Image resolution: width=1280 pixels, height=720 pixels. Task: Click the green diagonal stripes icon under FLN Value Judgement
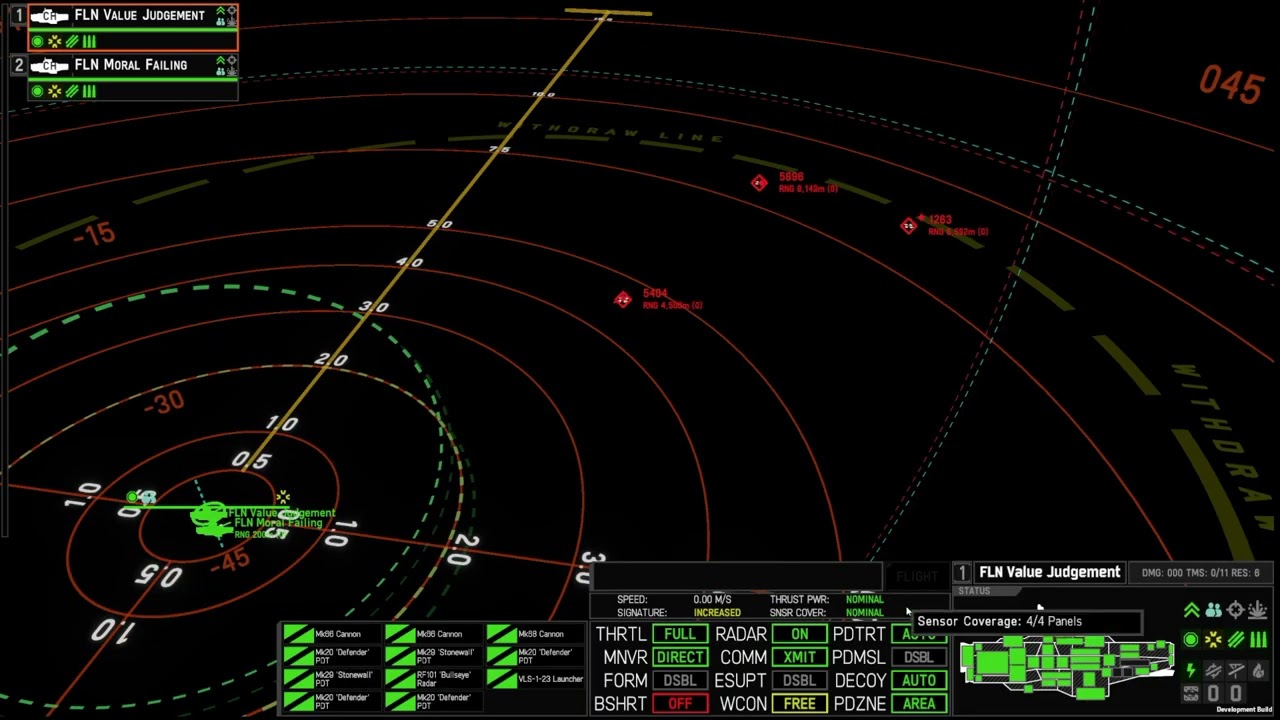pos(72,41)
